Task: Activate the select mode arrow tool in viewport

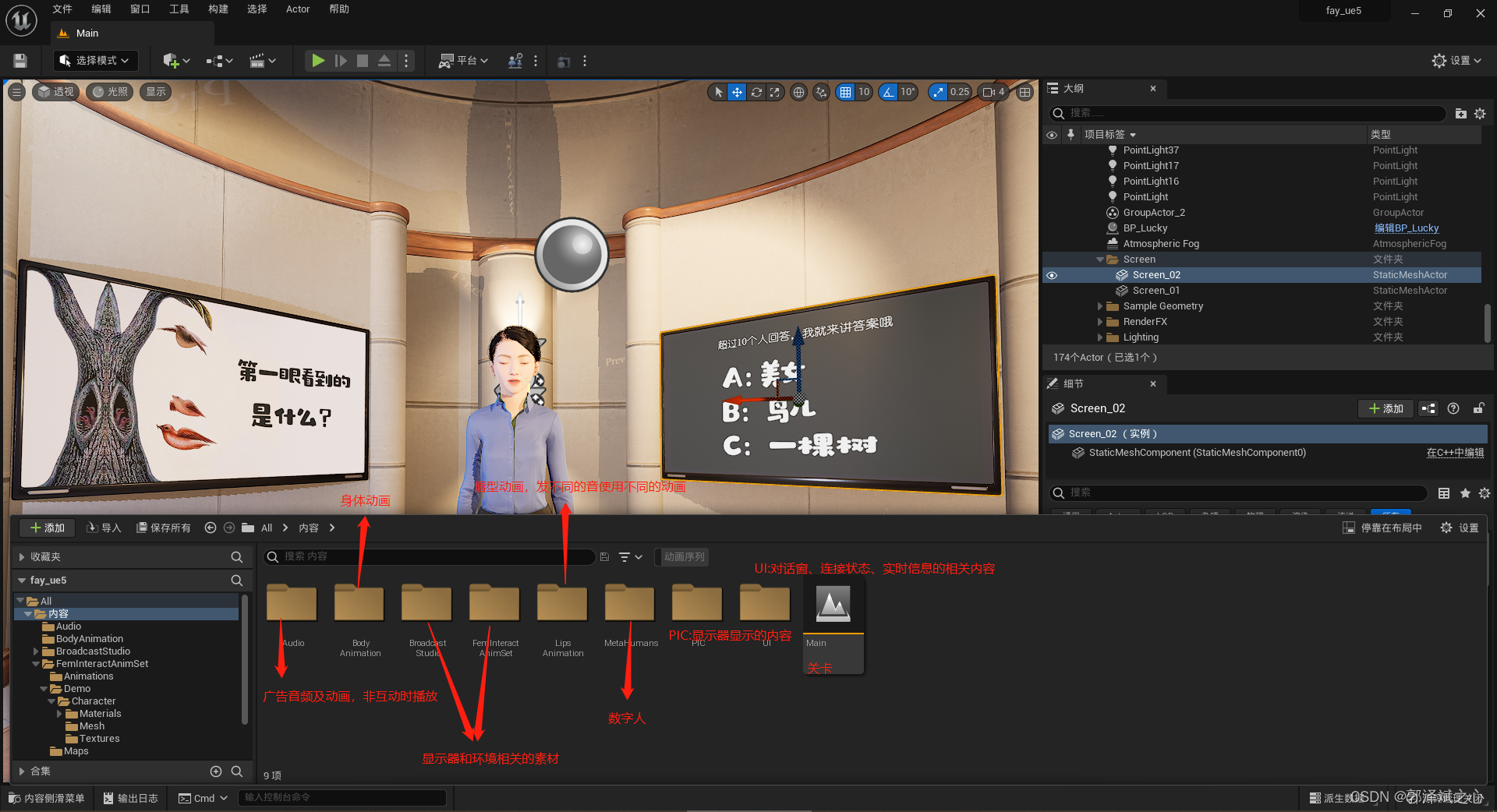Action: (x=718, y=92)
